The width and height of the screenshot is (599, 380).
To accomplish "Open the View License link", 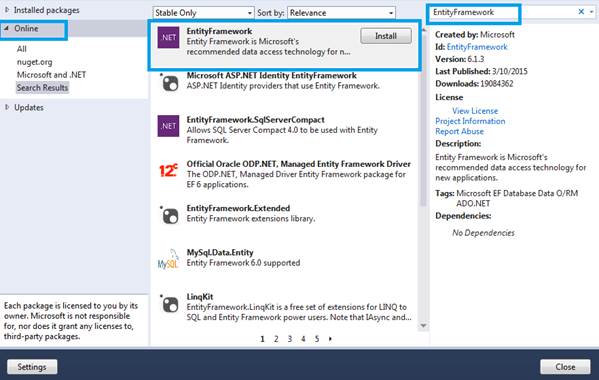I will (475, 111).
